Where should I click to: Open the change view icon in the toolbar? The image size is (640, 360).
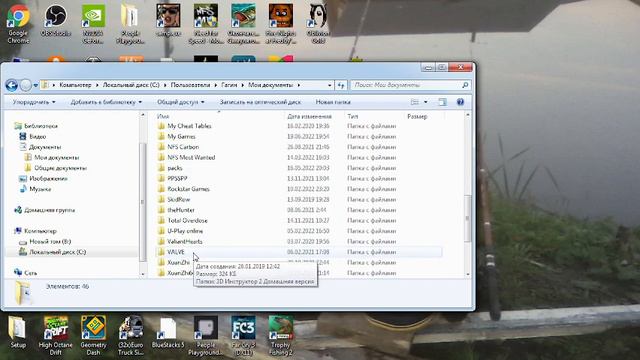click(x=415, y=102)
